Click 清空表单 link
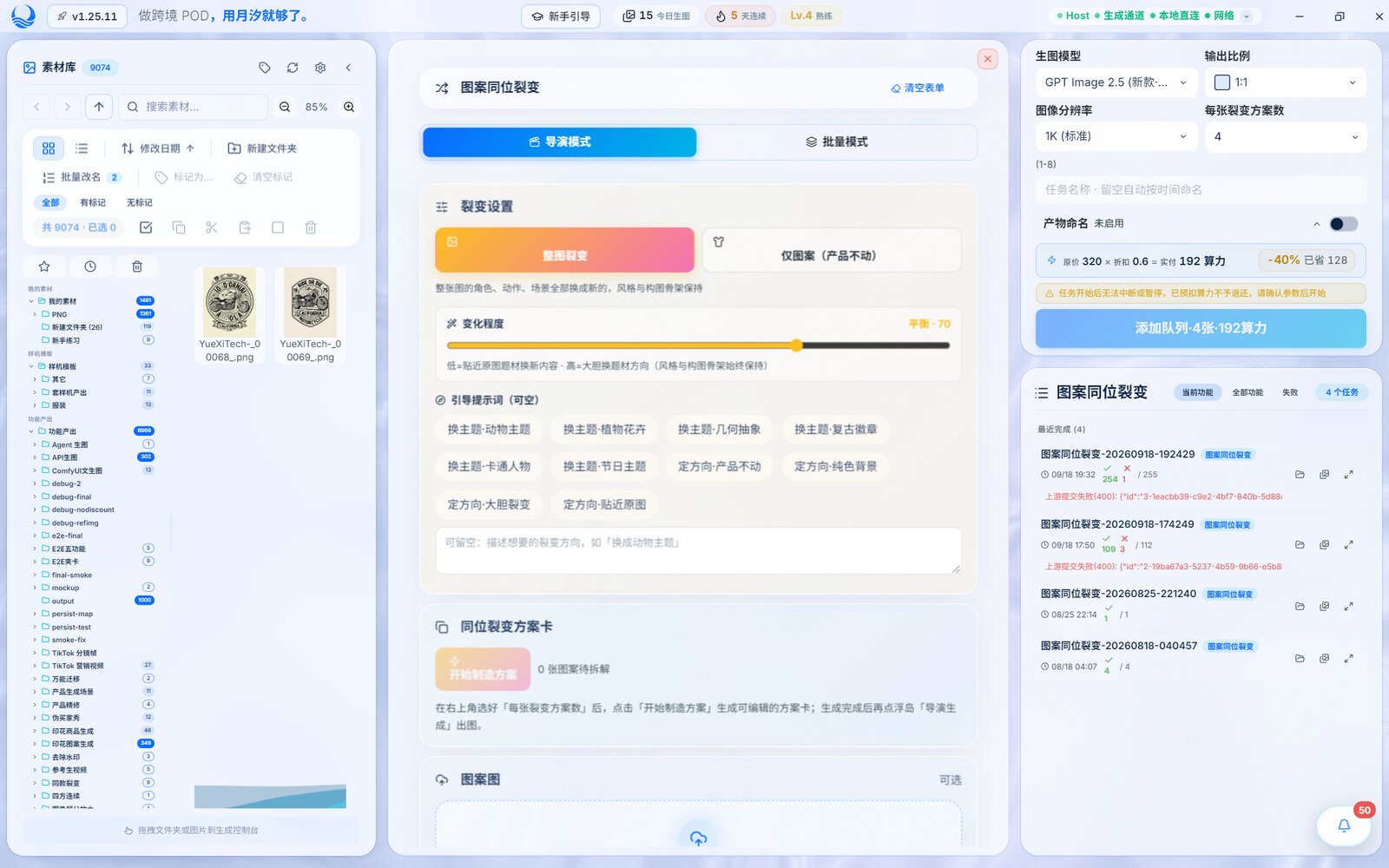This screenshot has height=868, width=1389. (918, 88)
